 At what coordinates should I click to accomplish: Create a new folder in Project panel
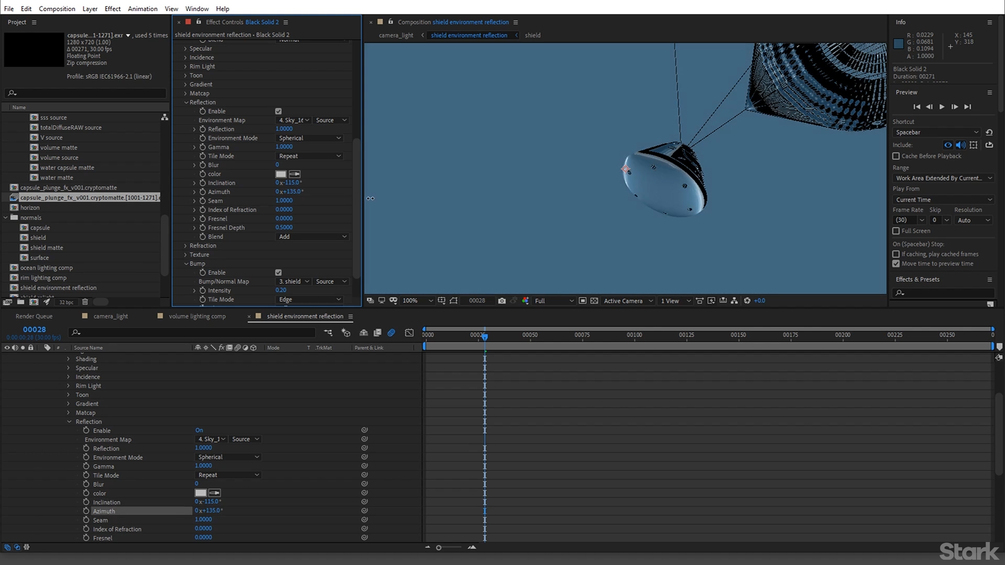(21, 302)
